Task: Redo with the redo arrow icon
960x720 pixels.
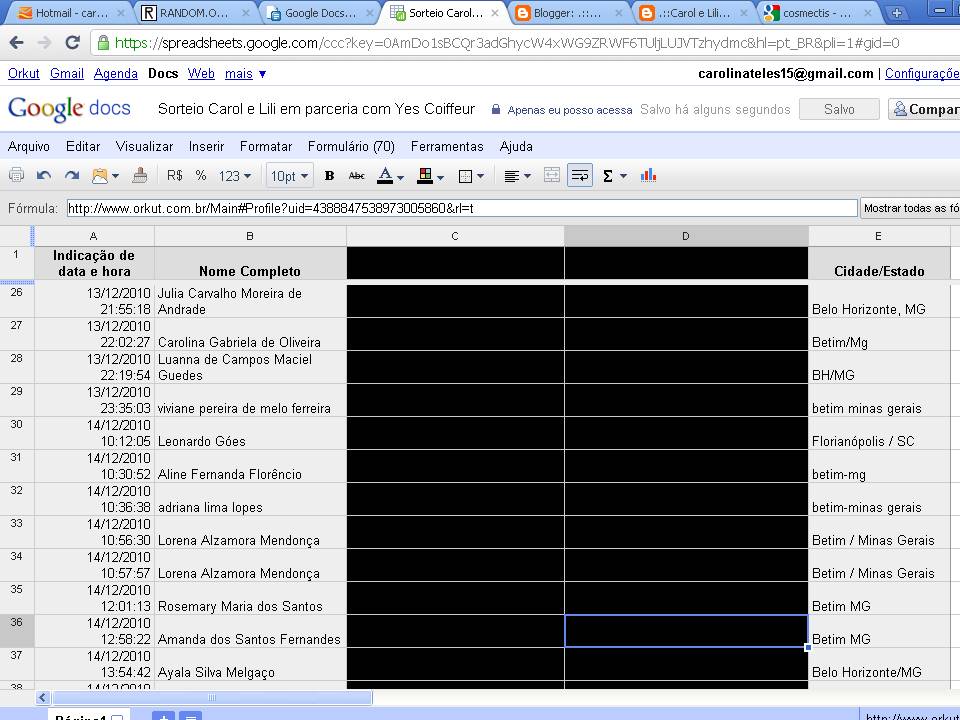Action: [x=72, y=176]
